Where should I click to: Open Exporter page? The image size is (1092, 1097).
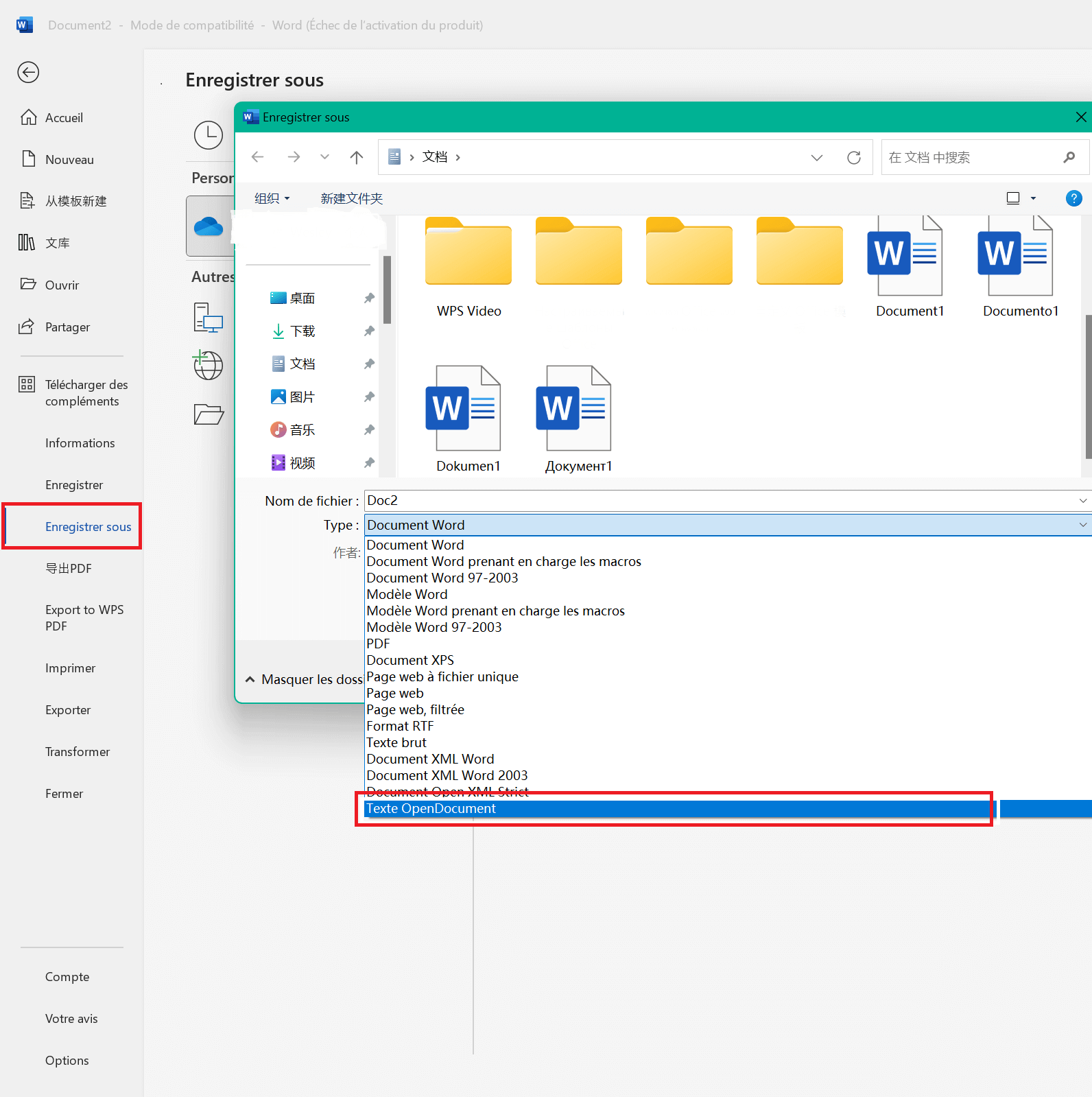68,710
